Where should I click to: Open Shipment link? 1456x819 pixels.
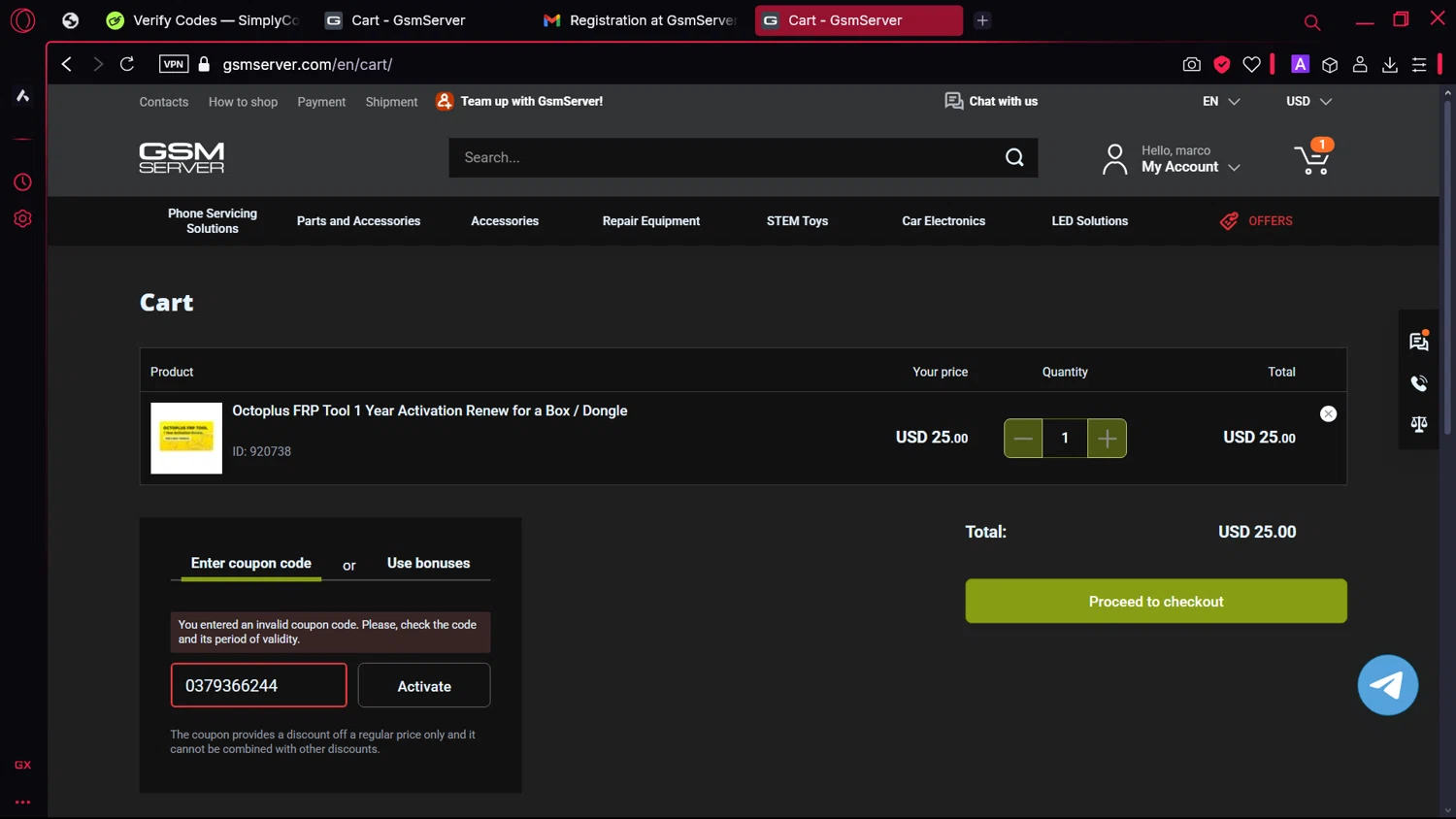[391, 102]
